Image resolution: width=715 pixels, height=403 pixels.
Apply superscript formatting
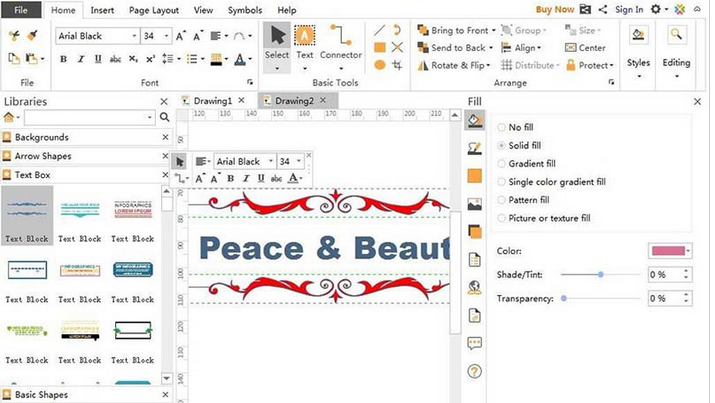click(x=150, y=59)
